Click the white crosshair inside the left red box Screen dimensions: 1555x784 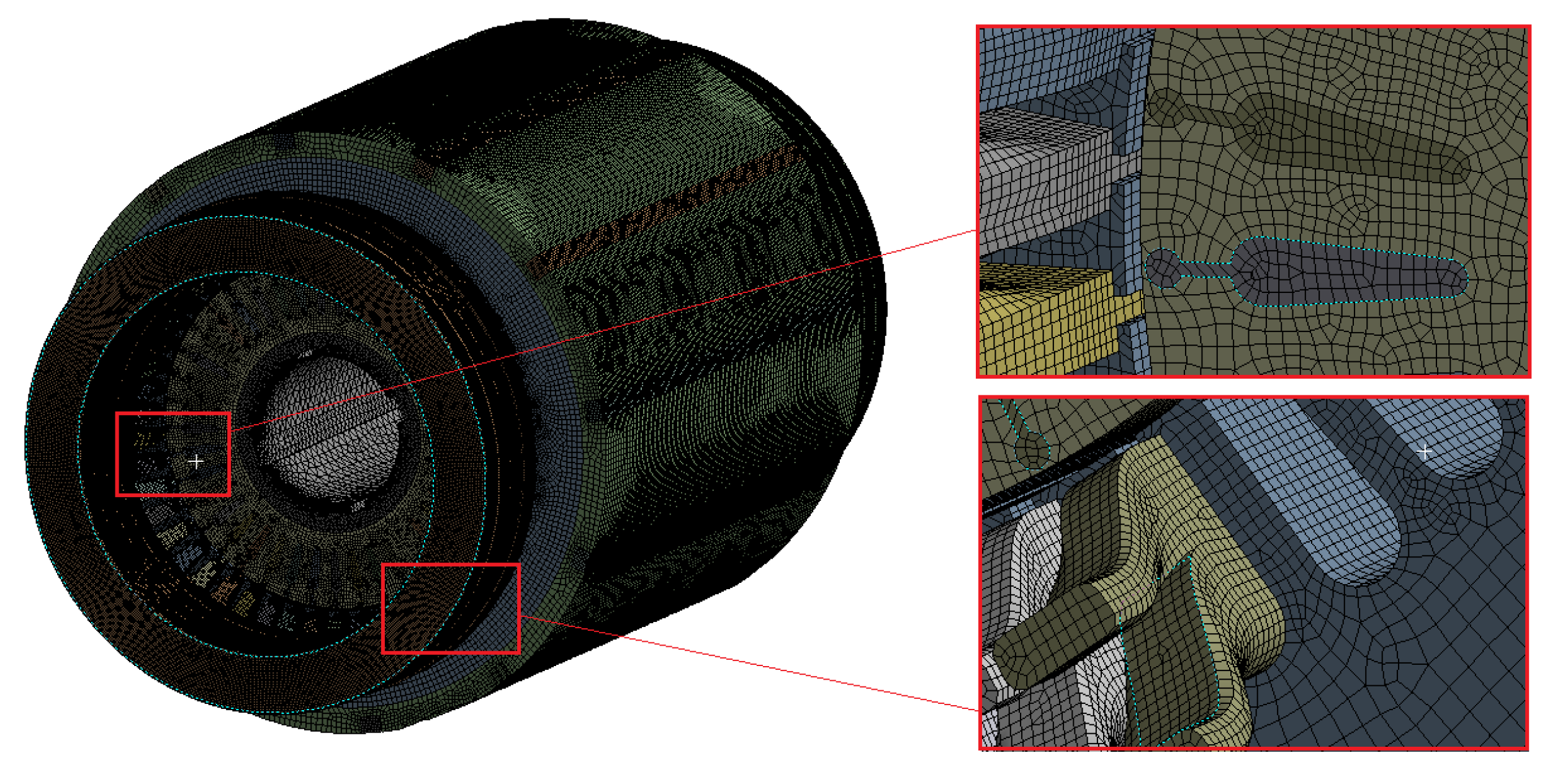pos(196,462)
